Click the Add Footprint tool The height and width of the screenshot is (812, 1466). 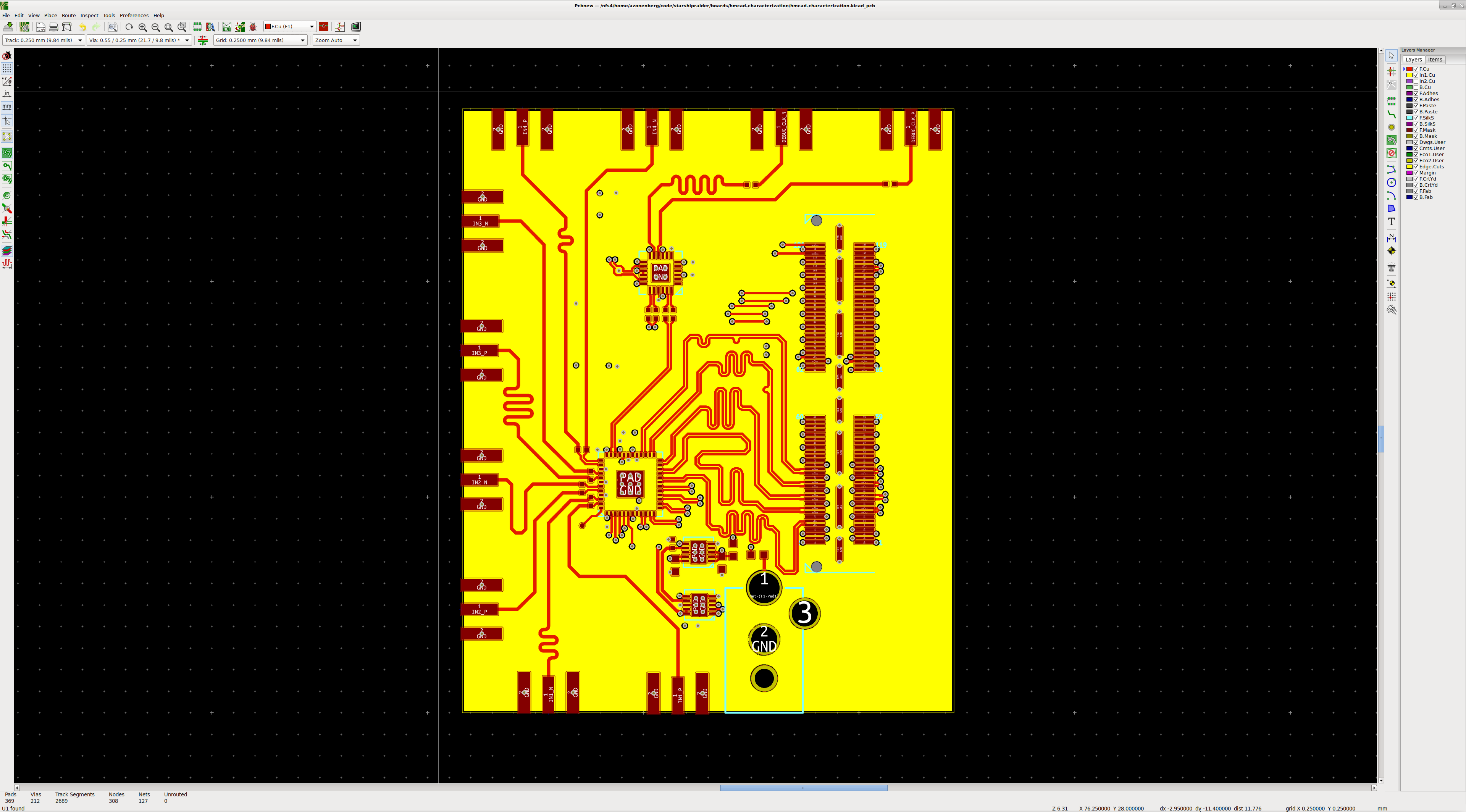pyautogui.click(x=1392, y=101)
